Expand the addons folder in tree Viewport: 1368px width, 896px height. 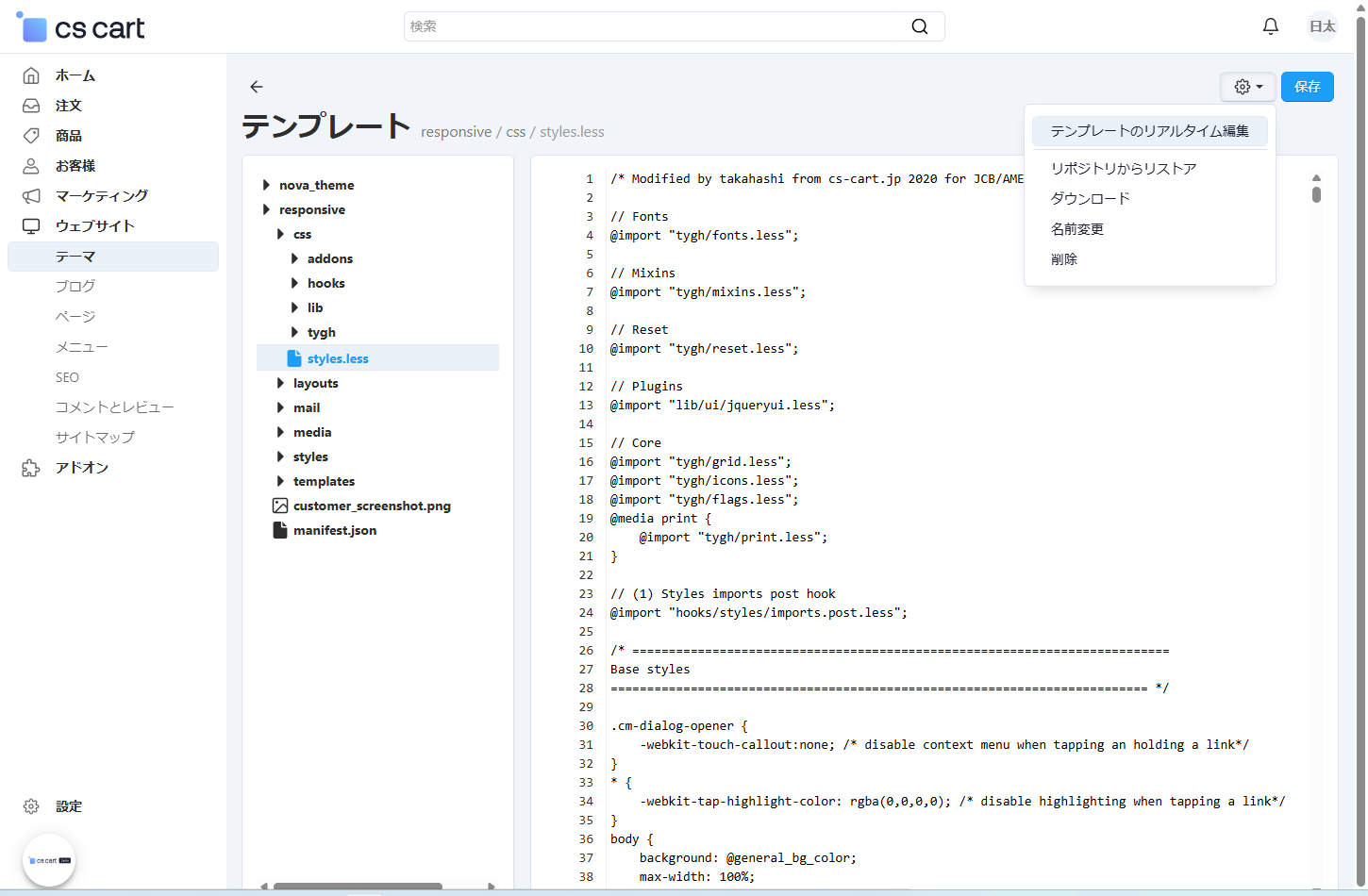pos(294,258)
